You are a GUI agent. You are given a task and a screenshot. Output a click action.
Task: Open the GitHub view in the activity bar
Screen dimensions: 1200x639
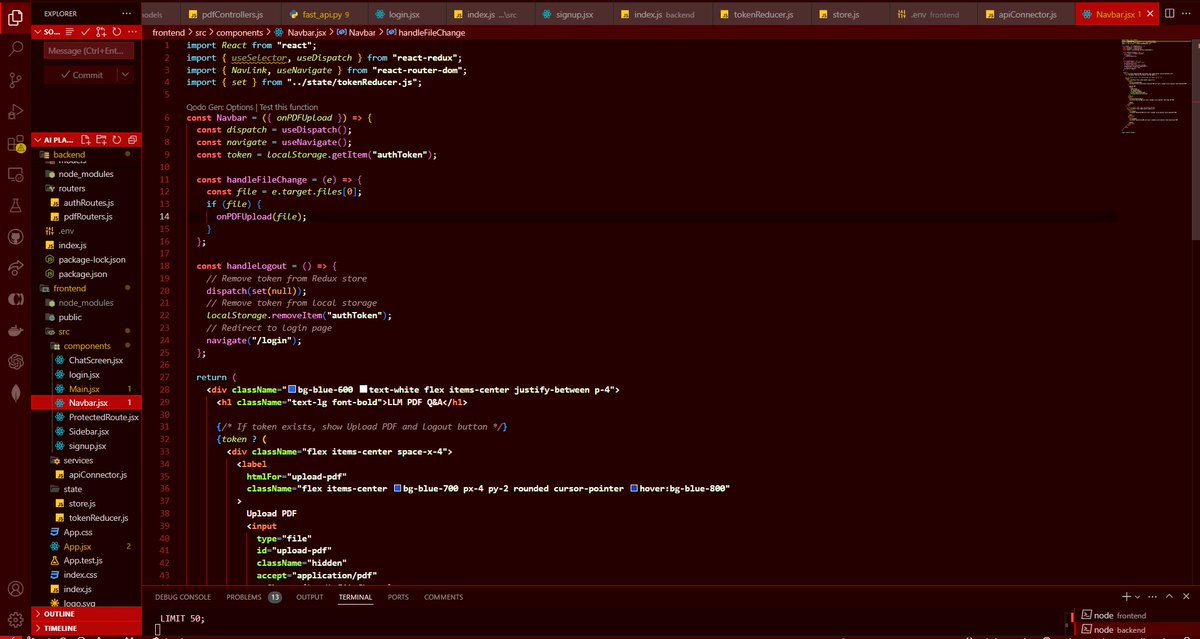(14, 237)
